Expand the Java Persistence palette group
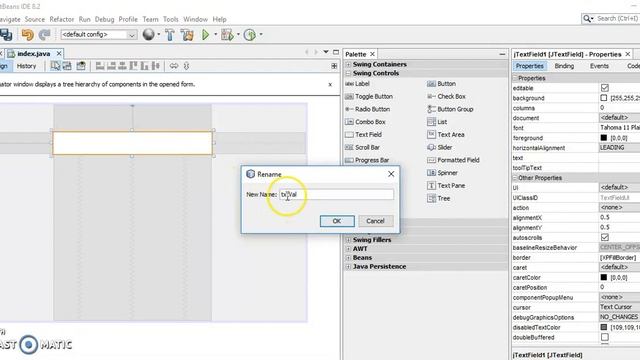The width and height of the screenshot is (640, 360). 348,267
